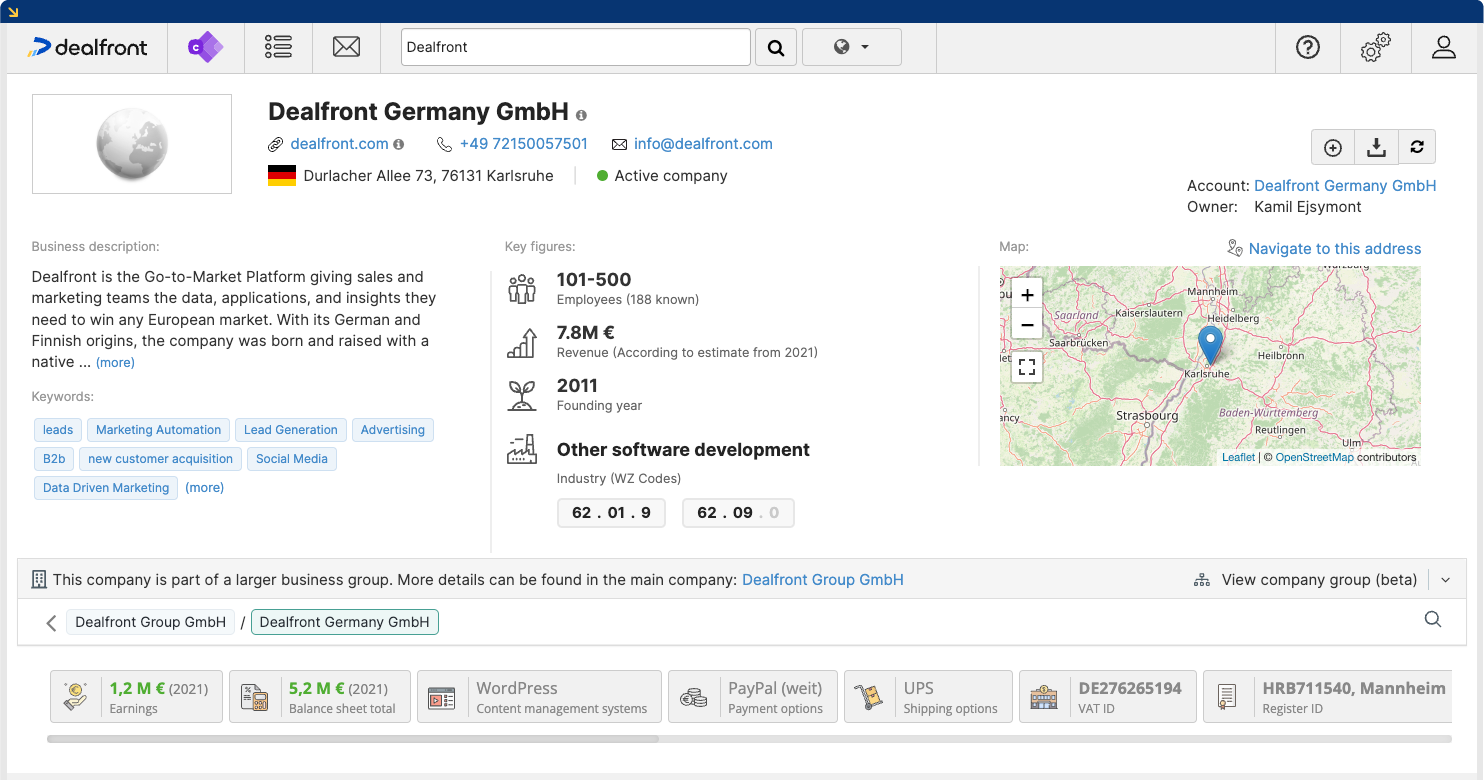Viewport: 1484px width, 780px height.
Task: Click the search magnifier button
Action: (x=775, y=47)
